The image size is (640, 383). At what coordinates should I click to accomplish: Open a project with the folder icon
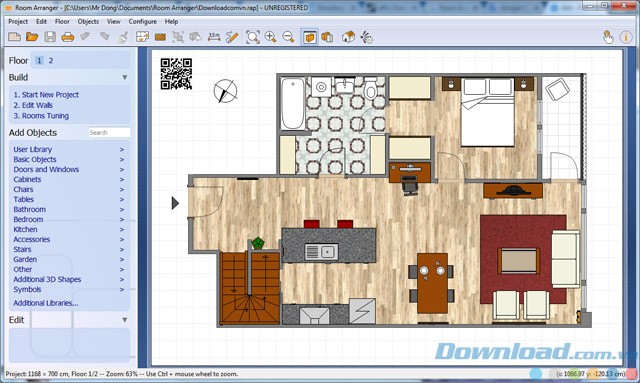[32, 37]
